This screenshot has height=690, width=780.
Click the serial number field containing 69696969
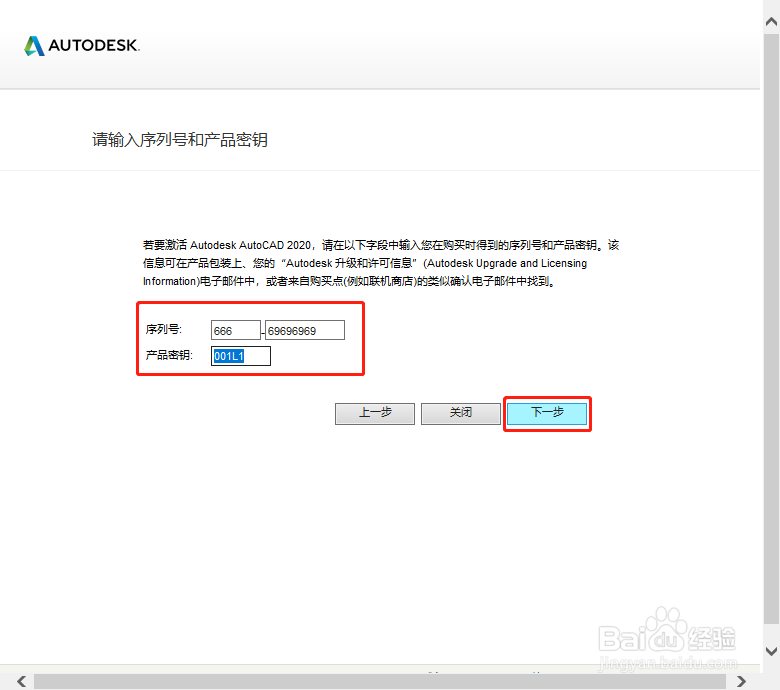[x=305, y=330]
